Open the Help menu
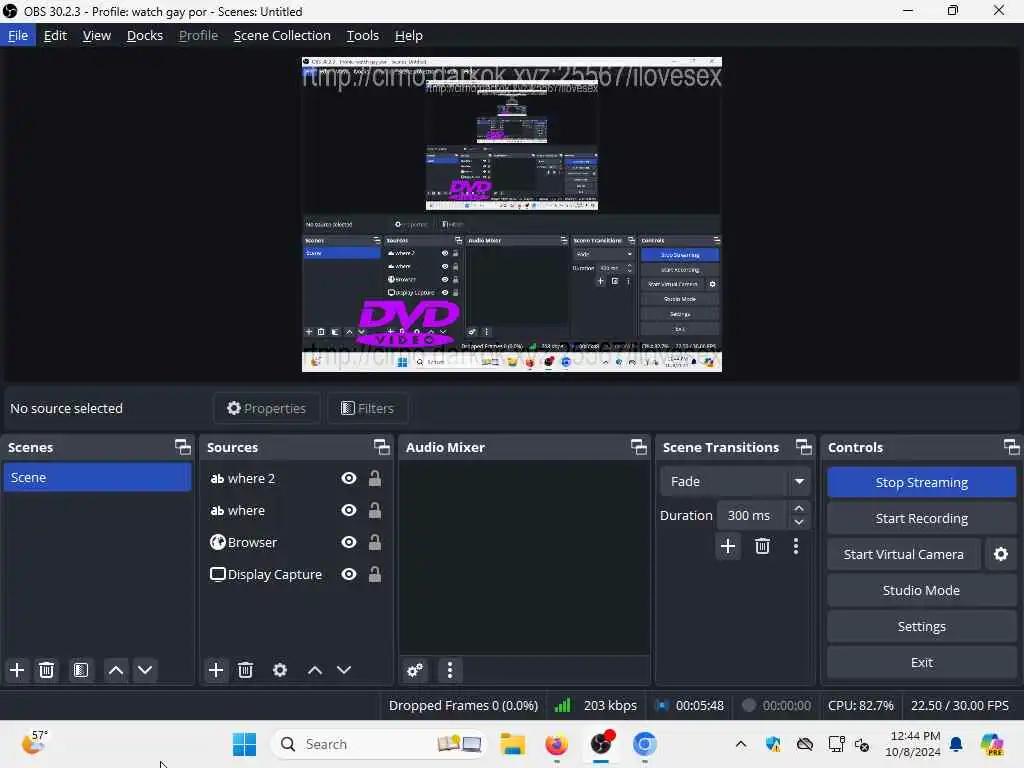Screen dimensions: 1024x768 tap(409, 35)
